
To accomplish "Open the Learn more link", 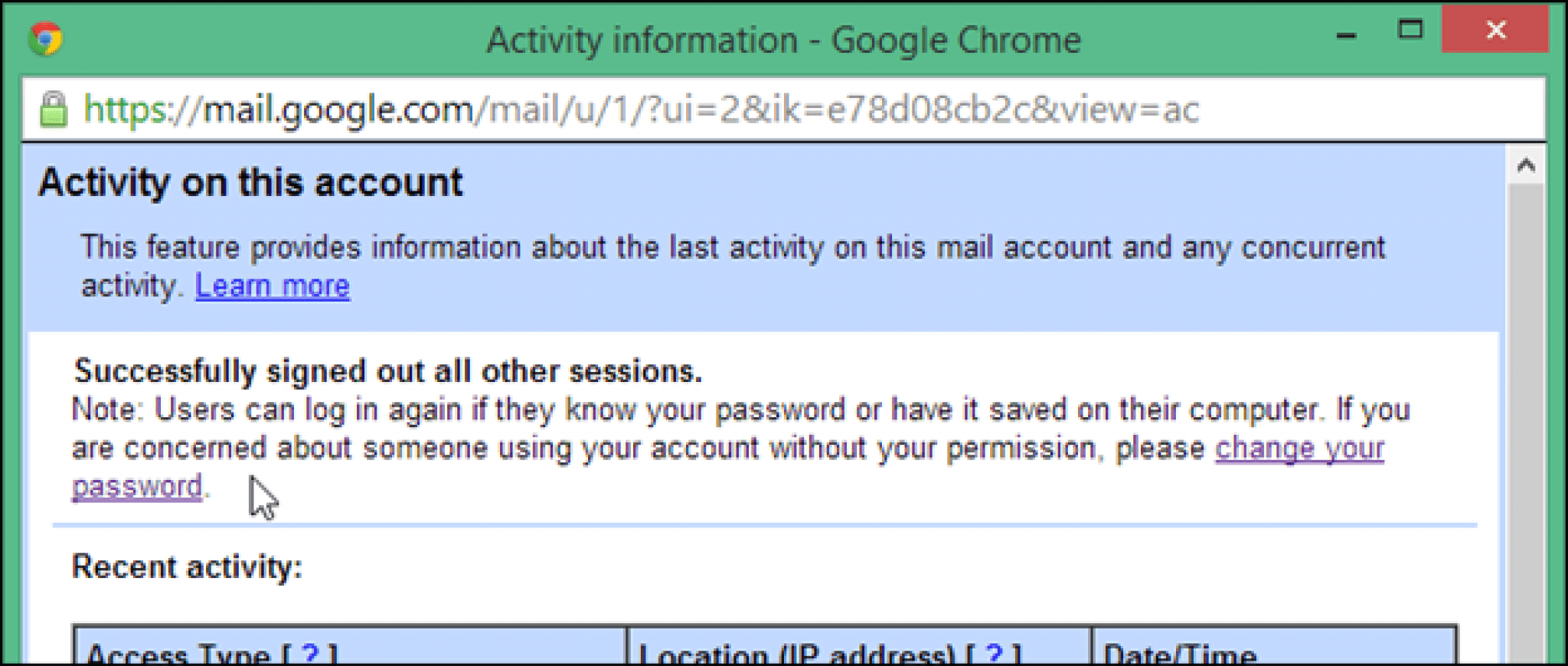I will 273,286.
